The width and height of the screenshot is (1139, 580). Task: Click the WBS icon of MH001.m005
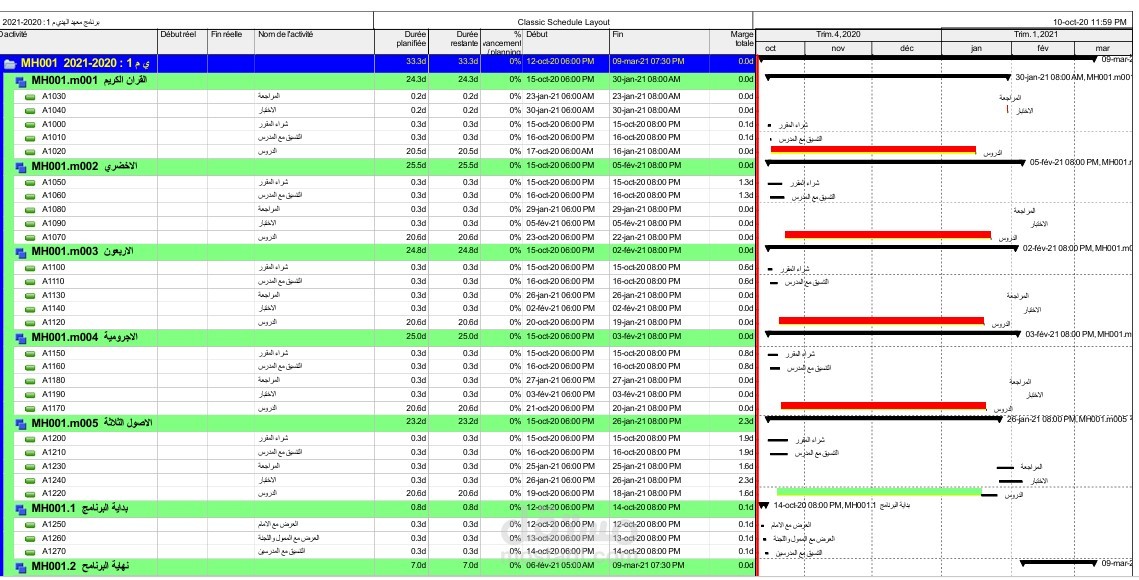20,424
